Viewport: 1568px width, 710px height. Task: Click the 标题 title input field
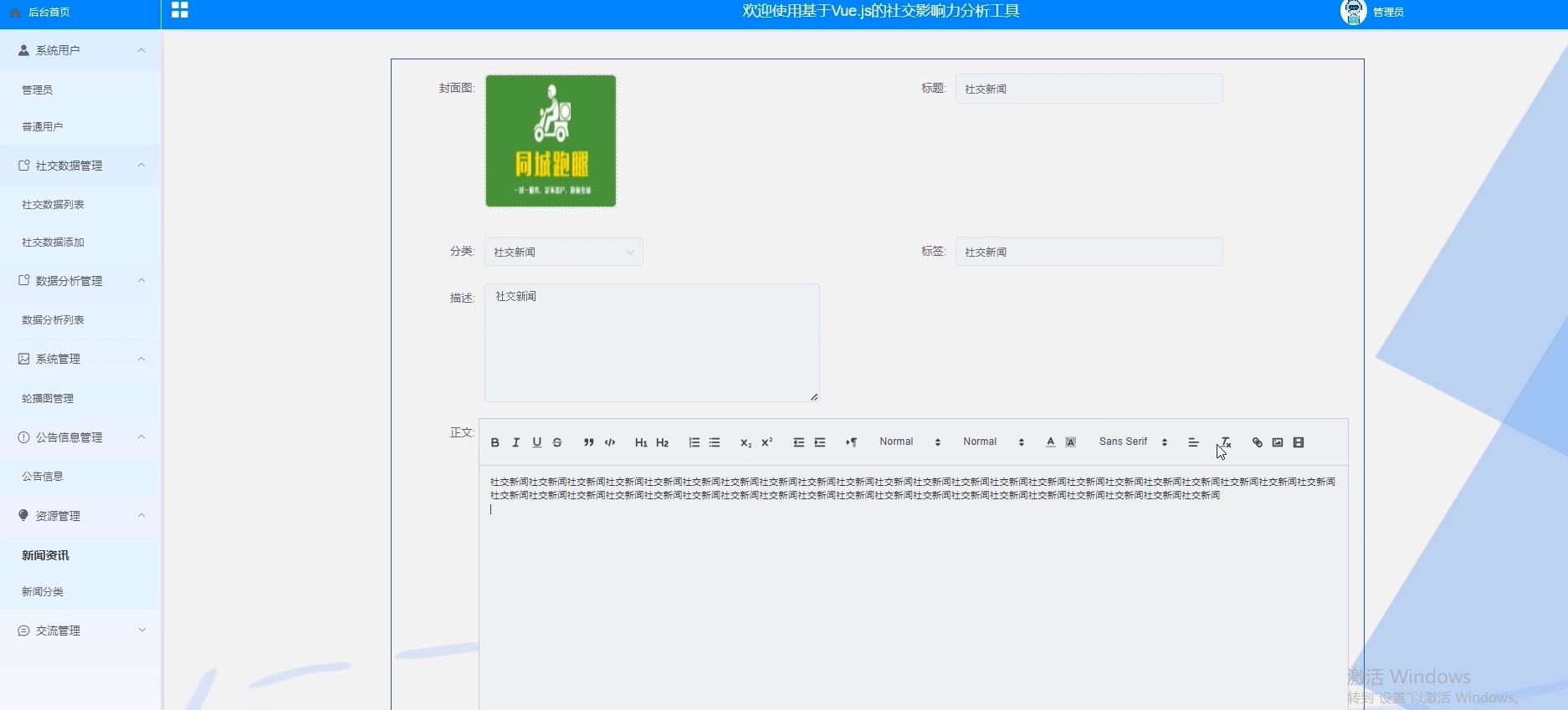click(1089, 89)
